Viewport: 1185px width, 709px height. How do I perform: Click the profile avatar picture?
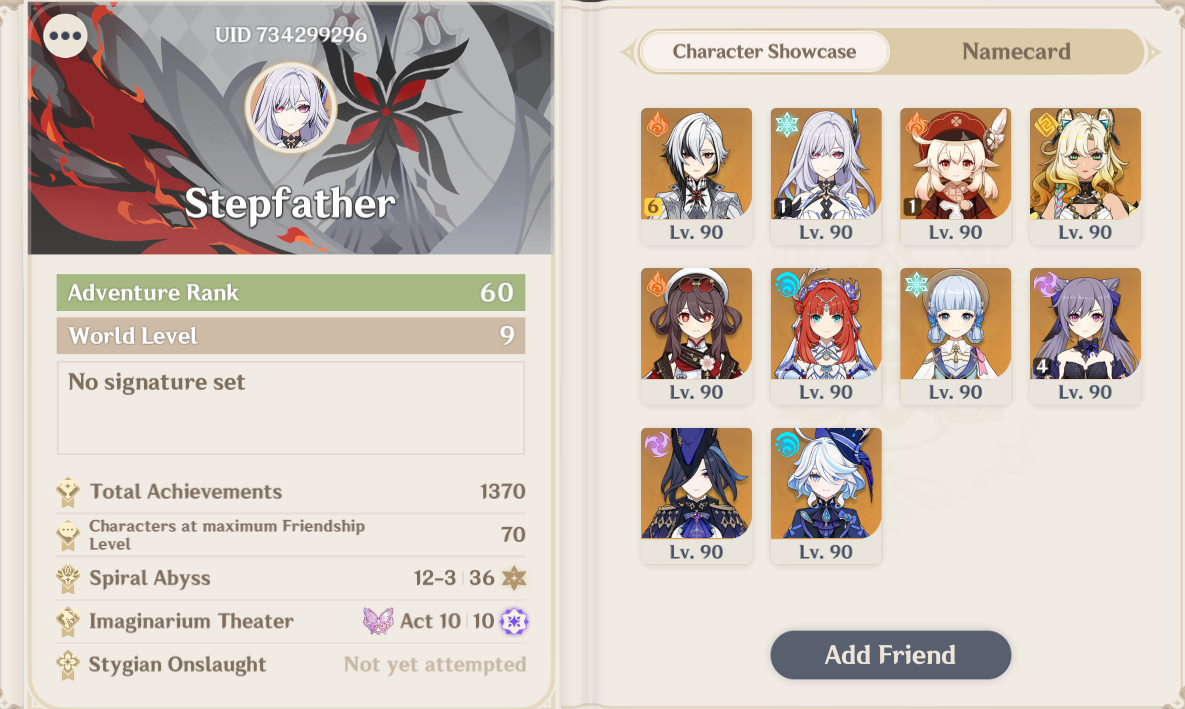coord(291,108)
